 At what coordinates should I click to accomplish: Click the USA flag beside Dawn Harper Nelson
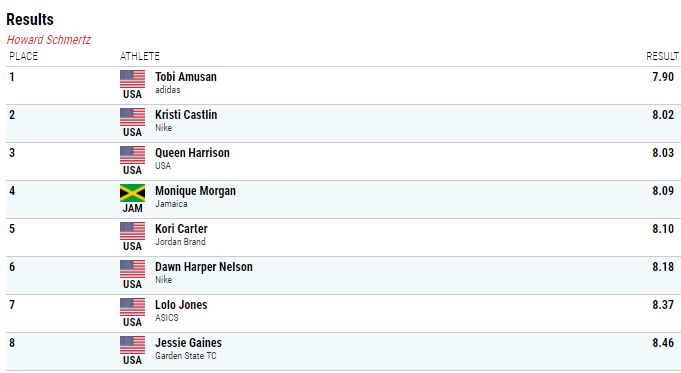pos(132,269)
